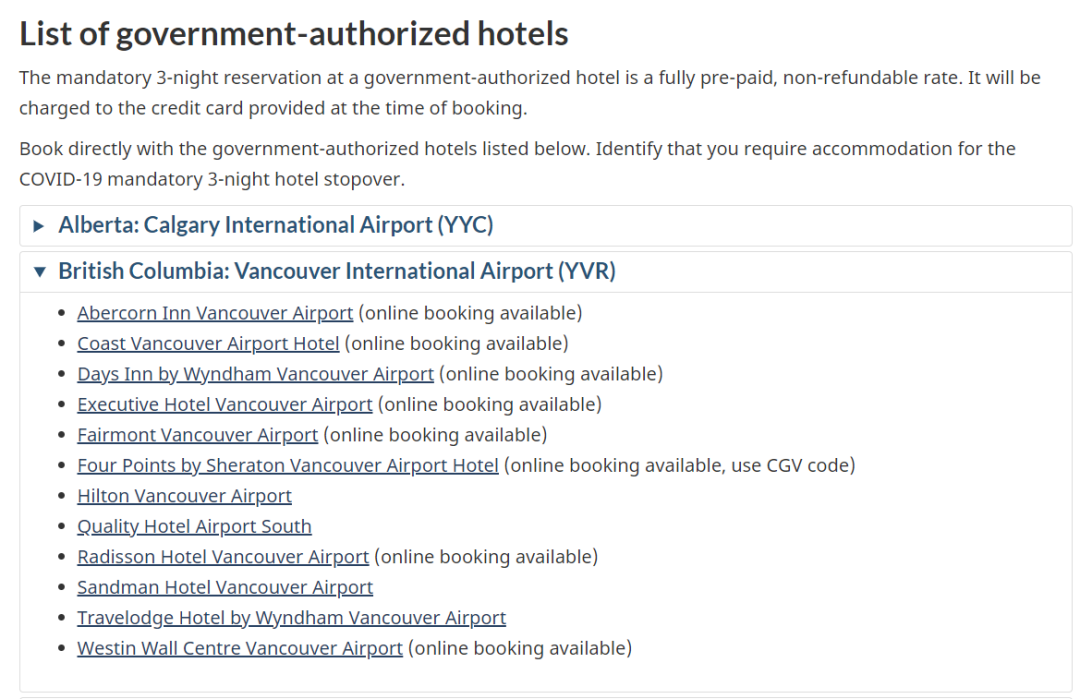The width and height of the screenshot is (1080, 699).
Task: Click the "List of government-authorized hotels" heading
Action: tap(294, 34)
